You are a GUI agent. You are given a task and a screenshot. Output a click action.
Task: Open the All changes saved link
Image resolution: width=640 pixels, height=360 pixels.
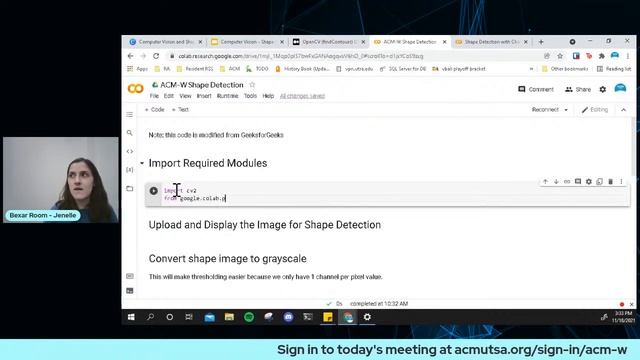click(x=302, y=96)
